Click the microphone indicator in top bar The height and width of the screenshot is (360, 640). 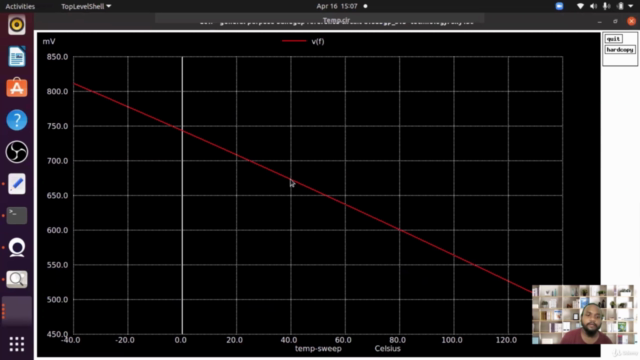[607, 6]
